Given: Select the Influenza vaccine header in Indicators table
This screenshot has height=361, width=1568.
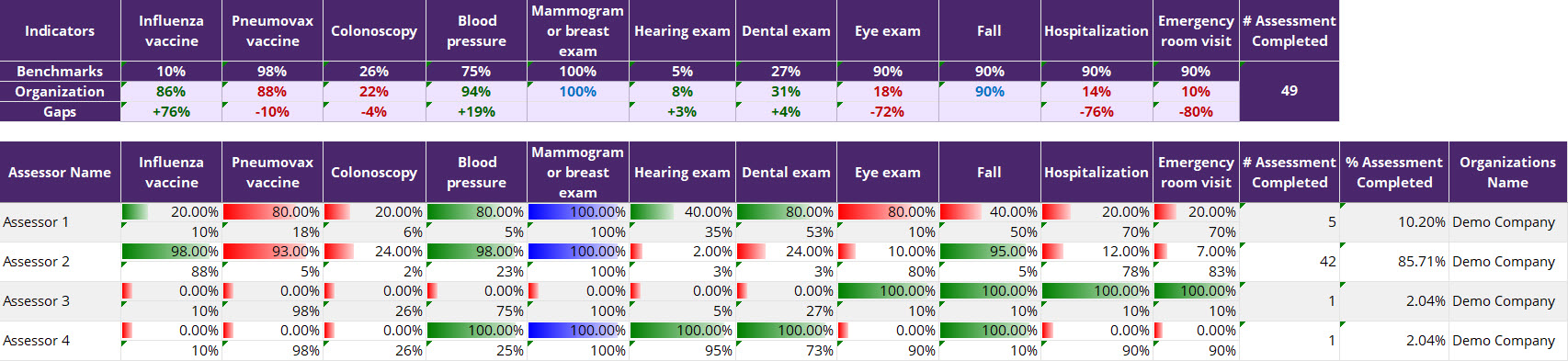Looking at the screenshot, I should click(171, 30).
